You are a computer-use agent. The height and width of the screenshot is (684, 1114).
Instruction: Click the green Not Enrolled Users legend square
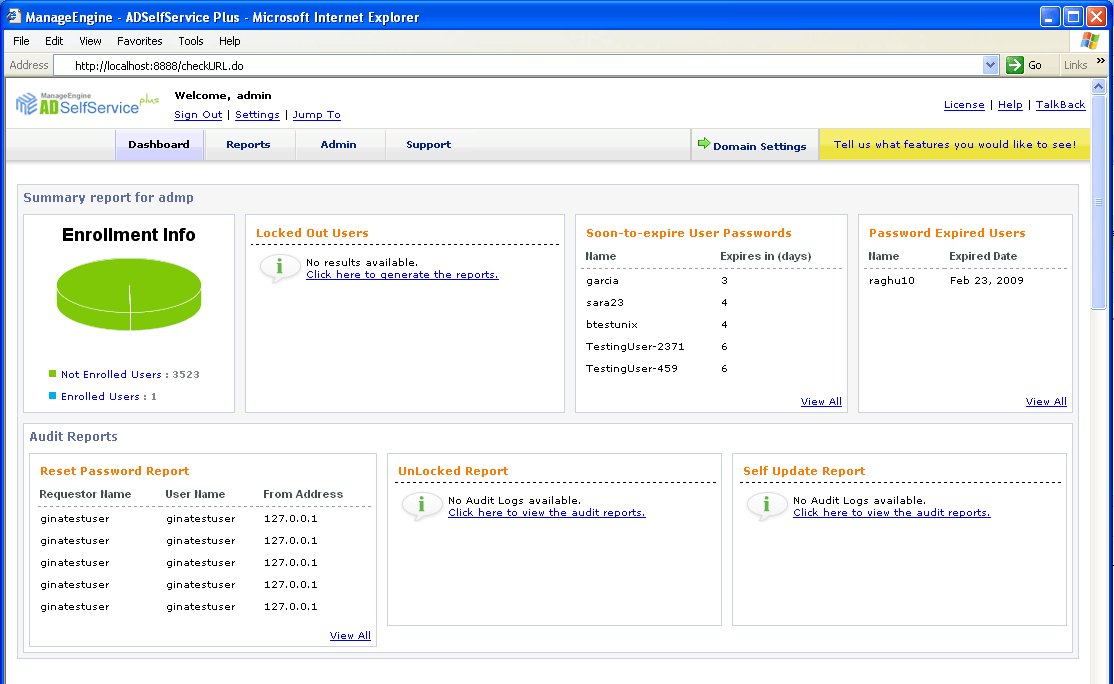coord(52,374)
